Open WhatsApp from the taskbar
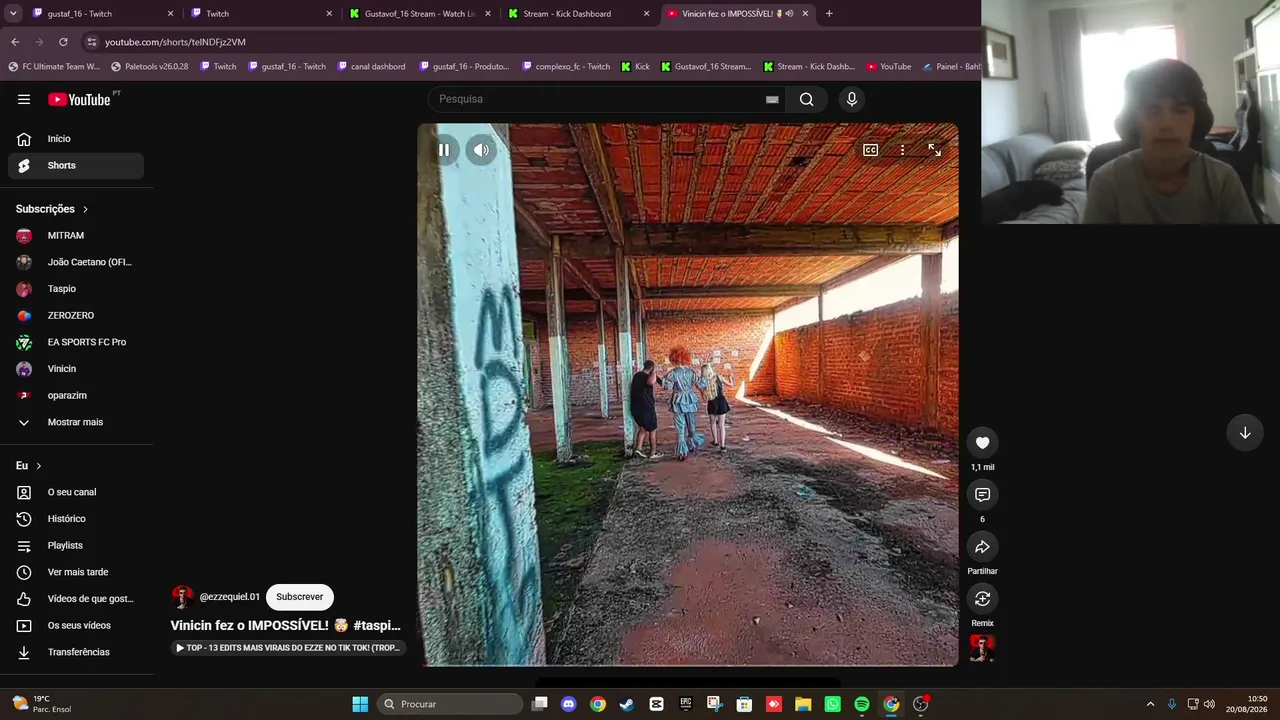The image size is (1280, 720). tap(832, 704)
